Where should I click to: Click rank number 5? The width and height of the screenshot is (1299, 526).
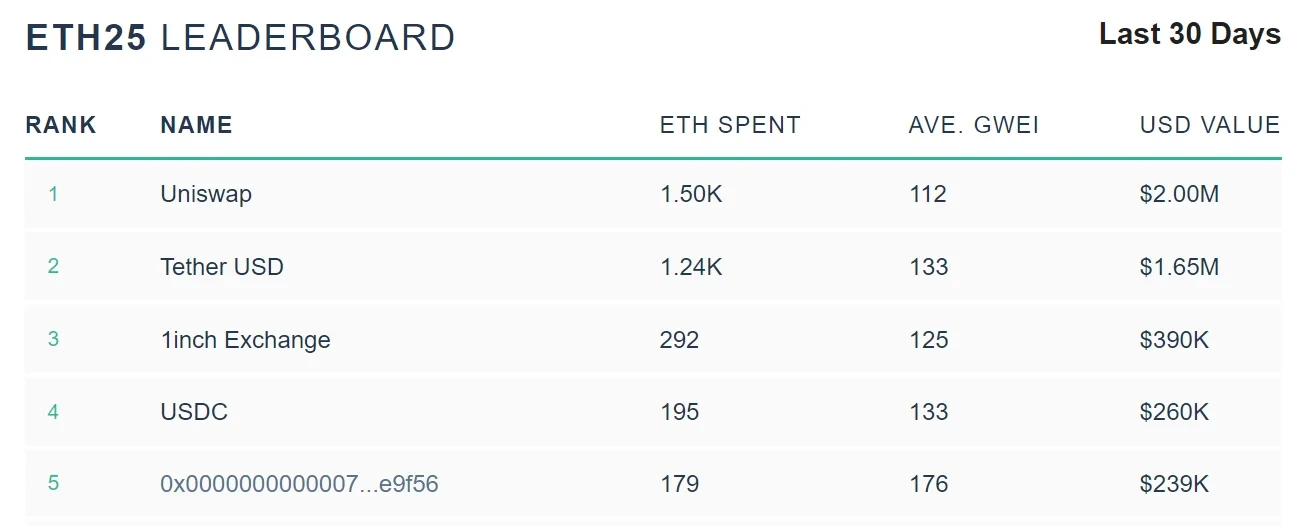[x=53, y=484]
